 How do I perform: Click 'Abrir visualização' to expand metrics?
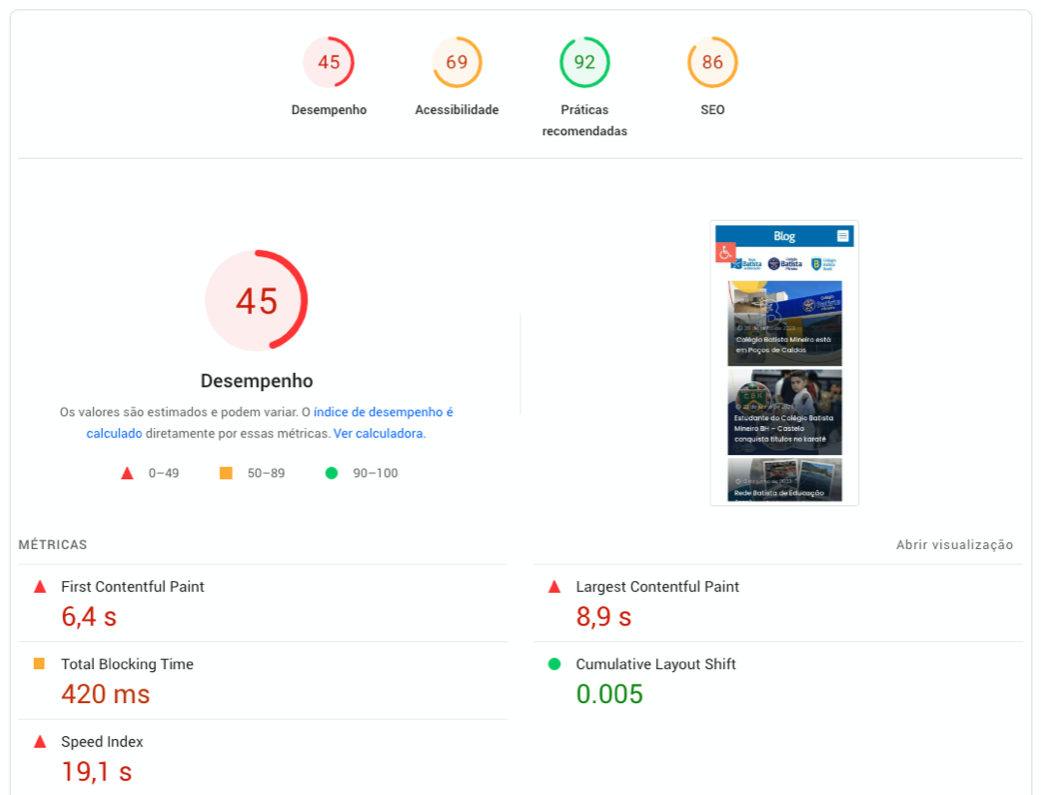click(x=954, y=545)
